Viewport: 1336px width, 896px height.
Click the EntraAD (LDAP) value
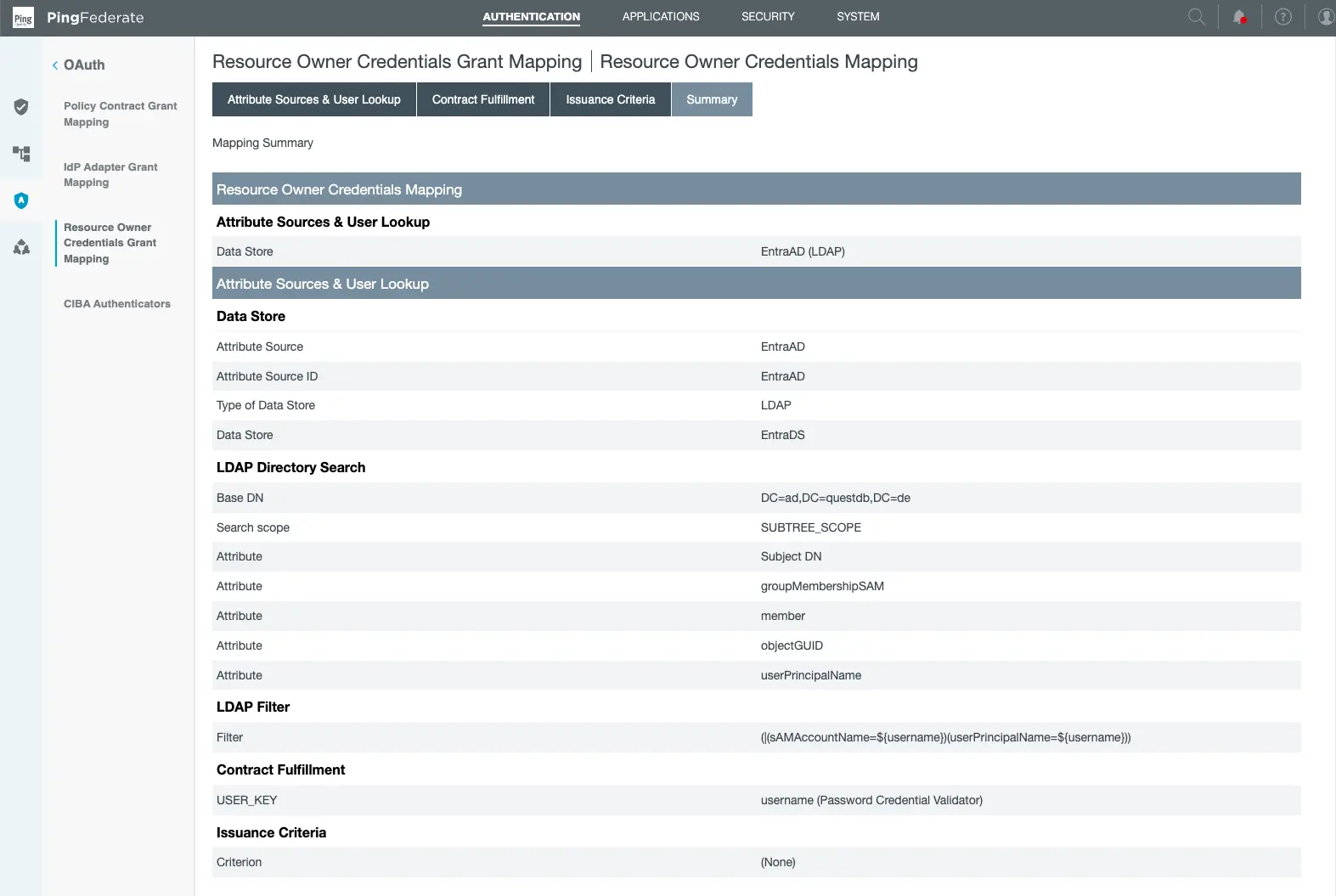pyautogui.click(x=803, y=251)
